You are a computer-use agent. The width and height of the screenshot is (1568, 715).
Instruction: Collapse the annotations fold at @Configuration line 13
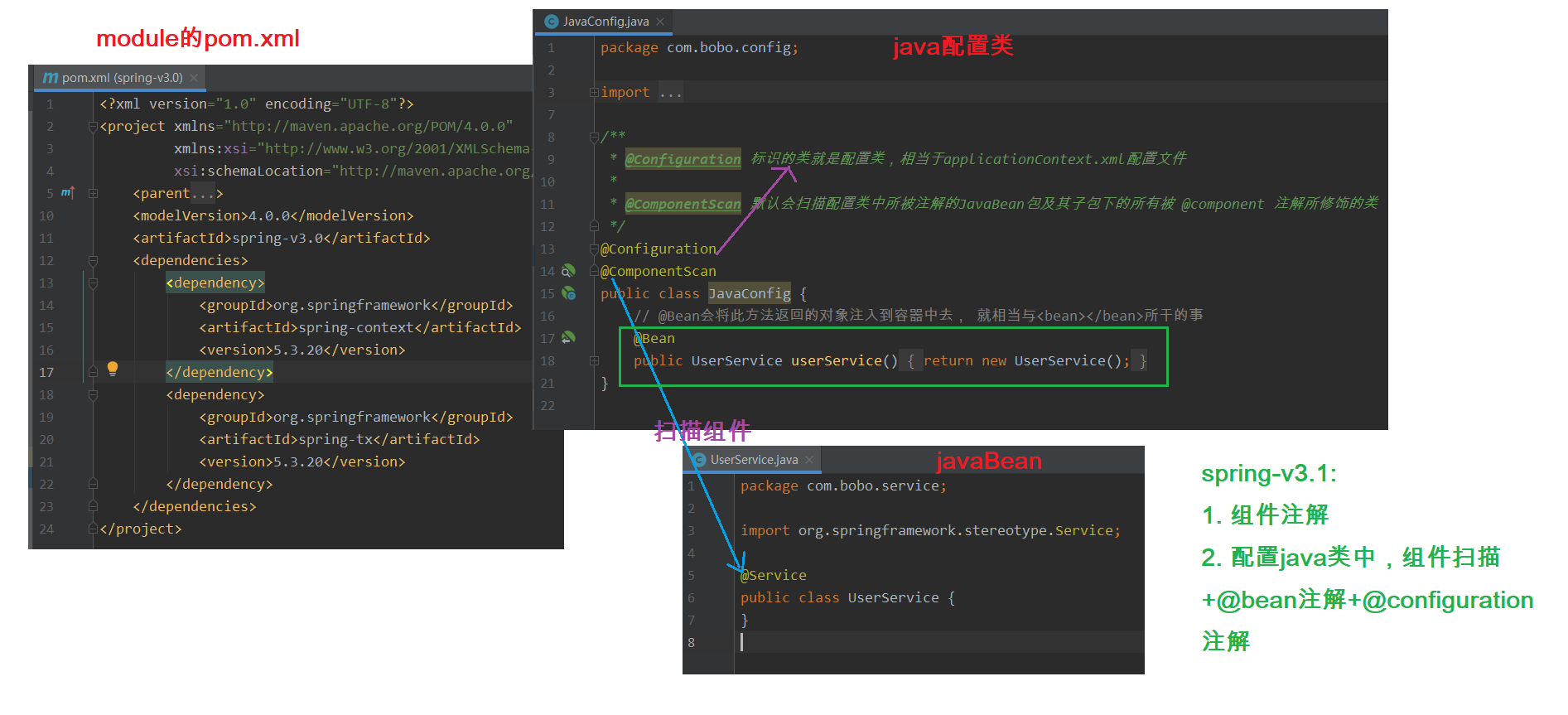(594, 249)
